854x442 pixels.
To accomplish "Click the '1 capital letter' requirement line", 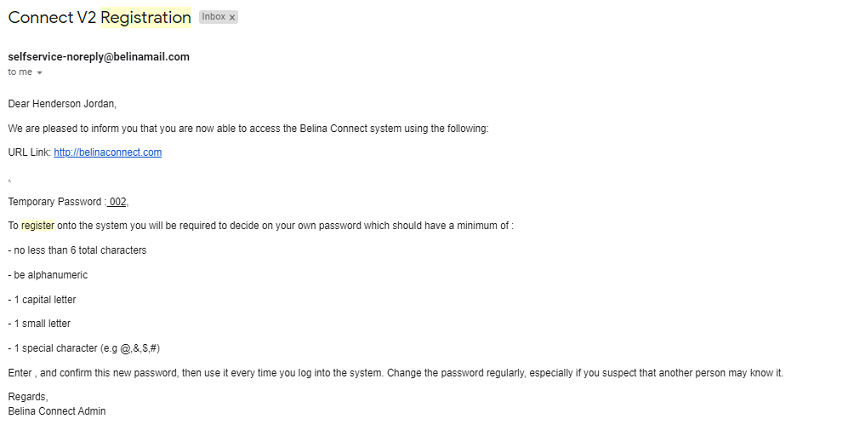I will coord(42,299).
